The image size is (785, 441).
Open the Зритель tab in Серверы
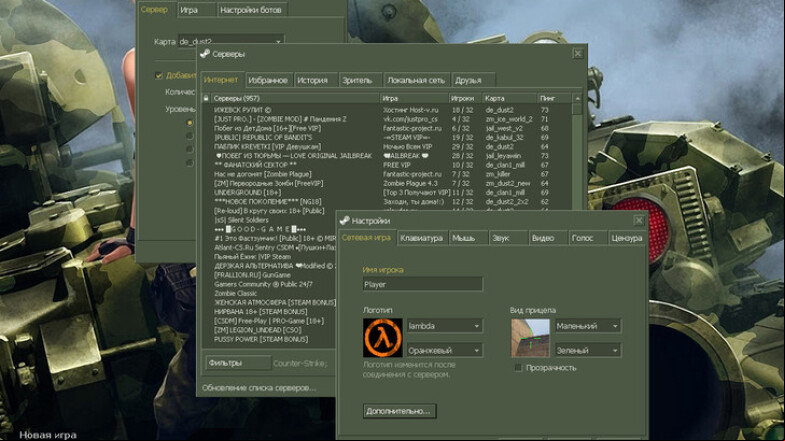tap(359, 80)
